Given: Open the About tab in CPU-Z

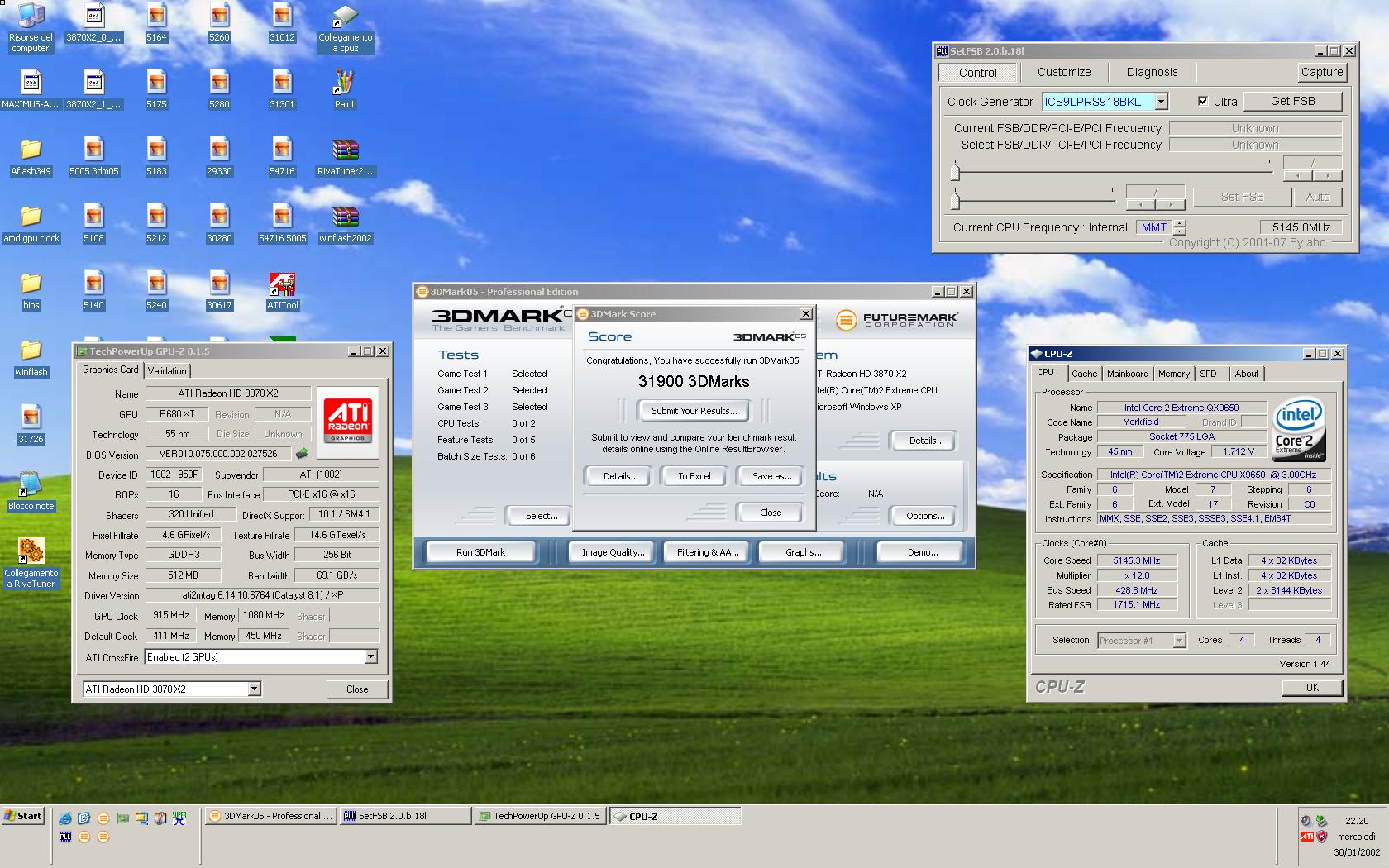Looking at the screenshot, I should coord(1246,374).
